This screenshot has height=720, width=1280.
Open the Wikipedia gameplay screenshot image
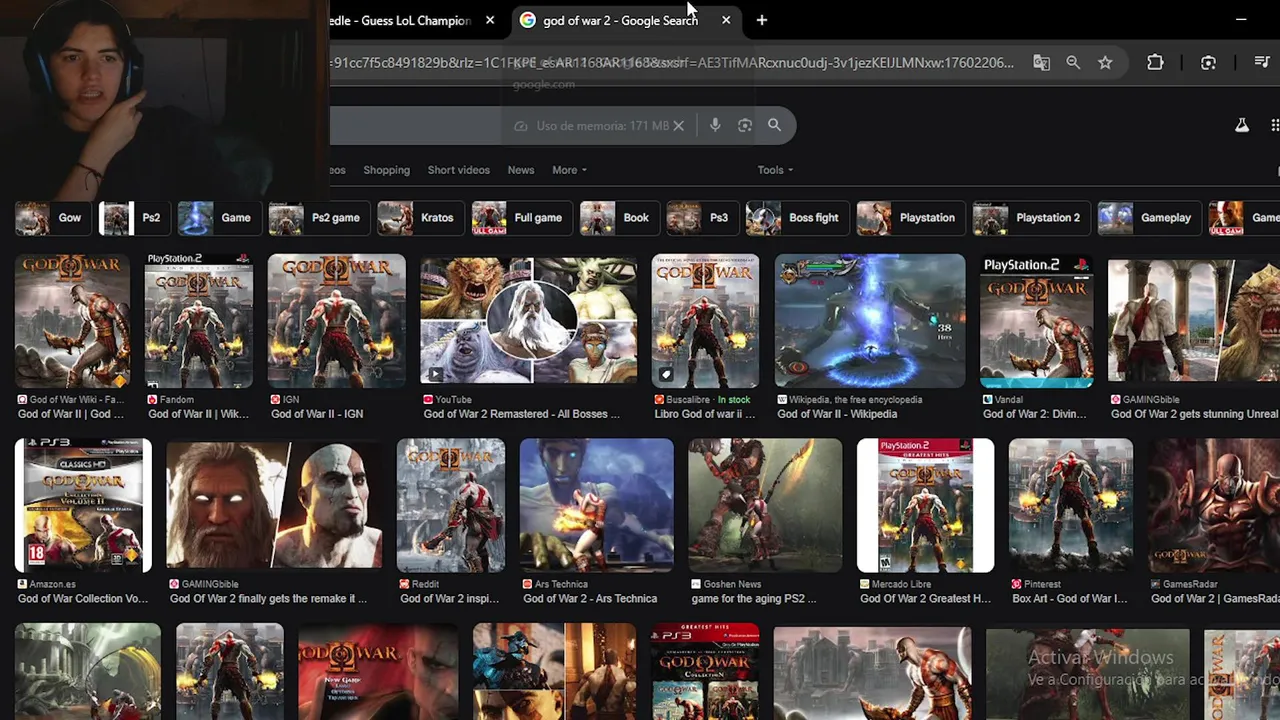click(x=870, y=320)
